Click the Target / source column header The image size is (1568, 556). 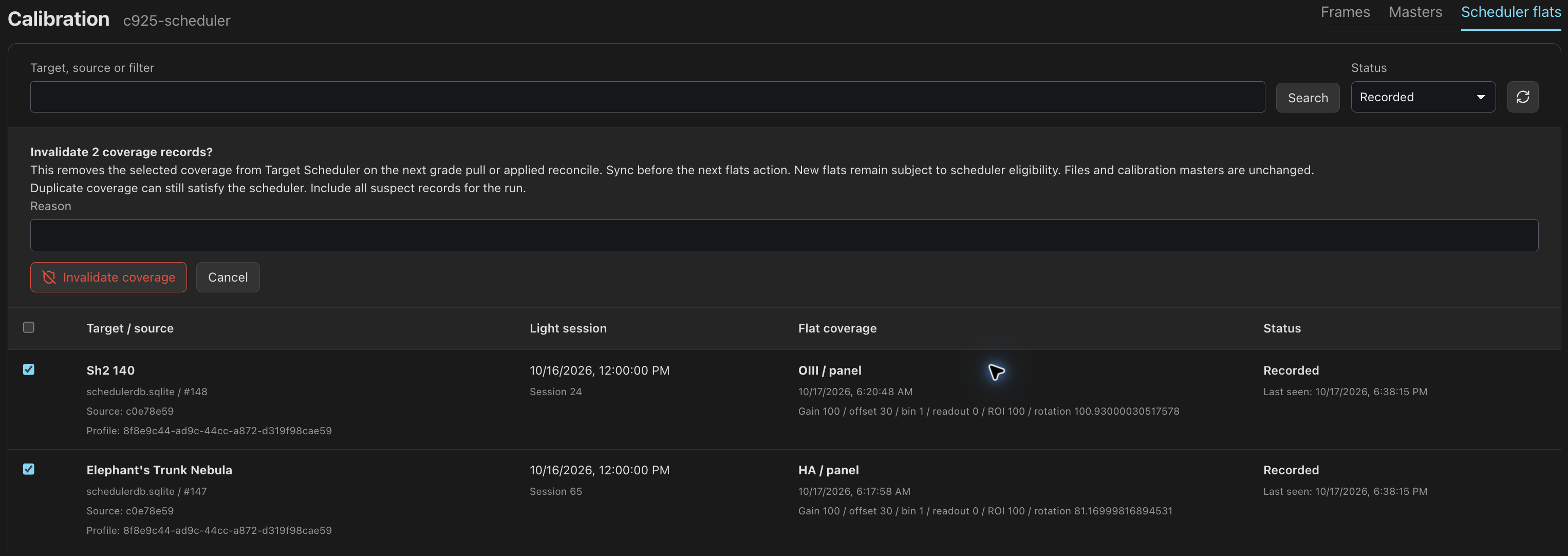(x=130, y=328)
